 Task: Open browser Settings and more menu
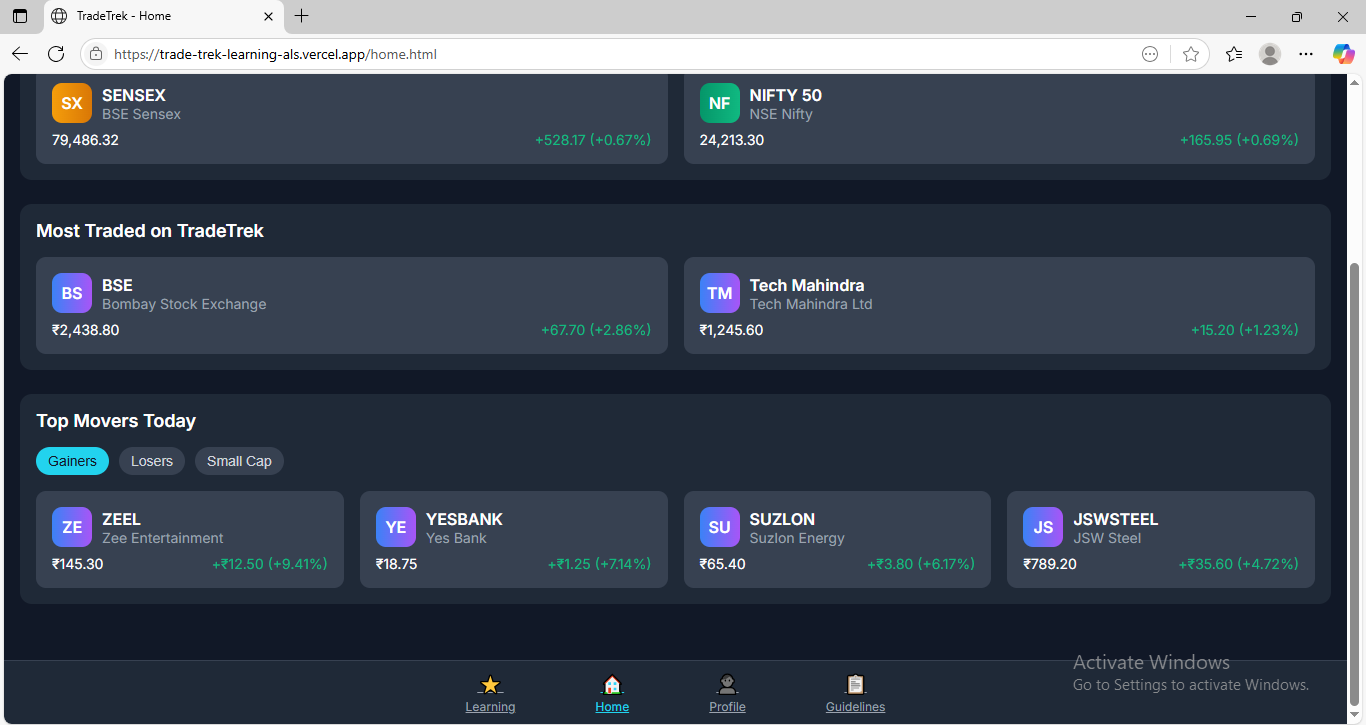[1306, 54]
